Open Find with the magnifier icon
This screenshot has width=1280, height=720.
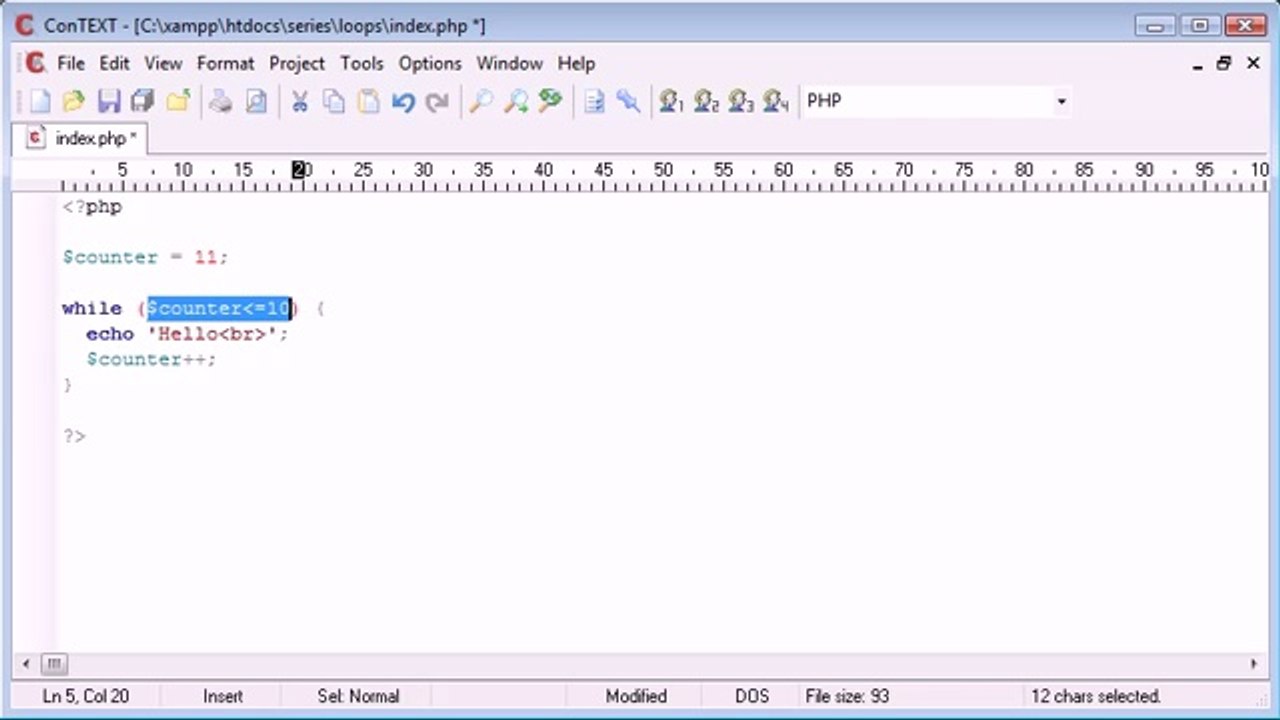481,101
